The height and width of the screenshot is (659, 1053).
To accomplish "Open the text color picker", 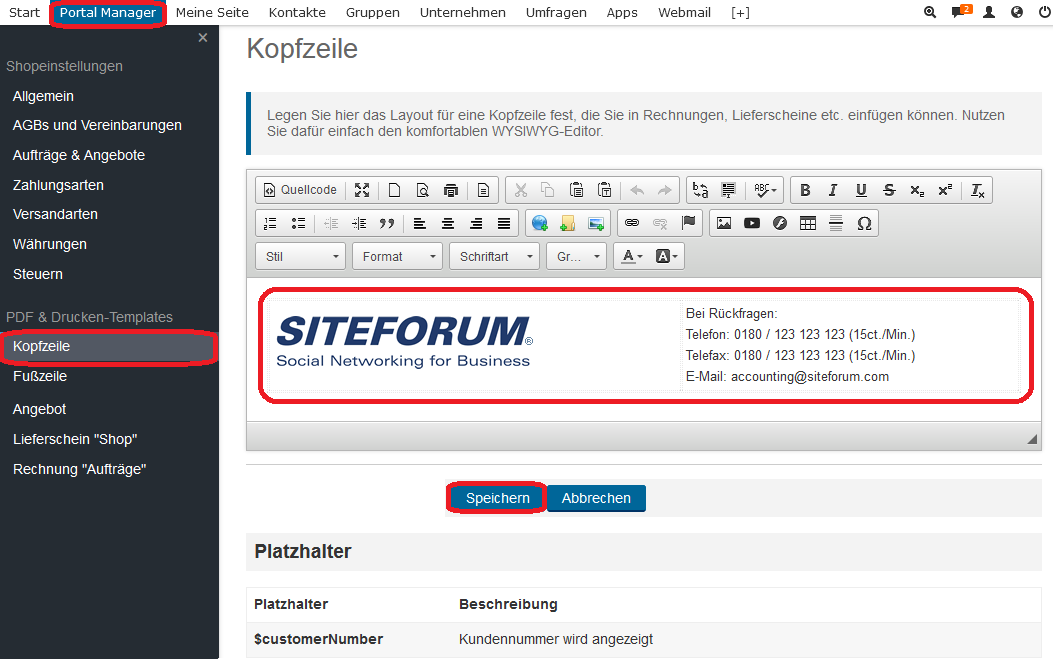I will [633, 257].
